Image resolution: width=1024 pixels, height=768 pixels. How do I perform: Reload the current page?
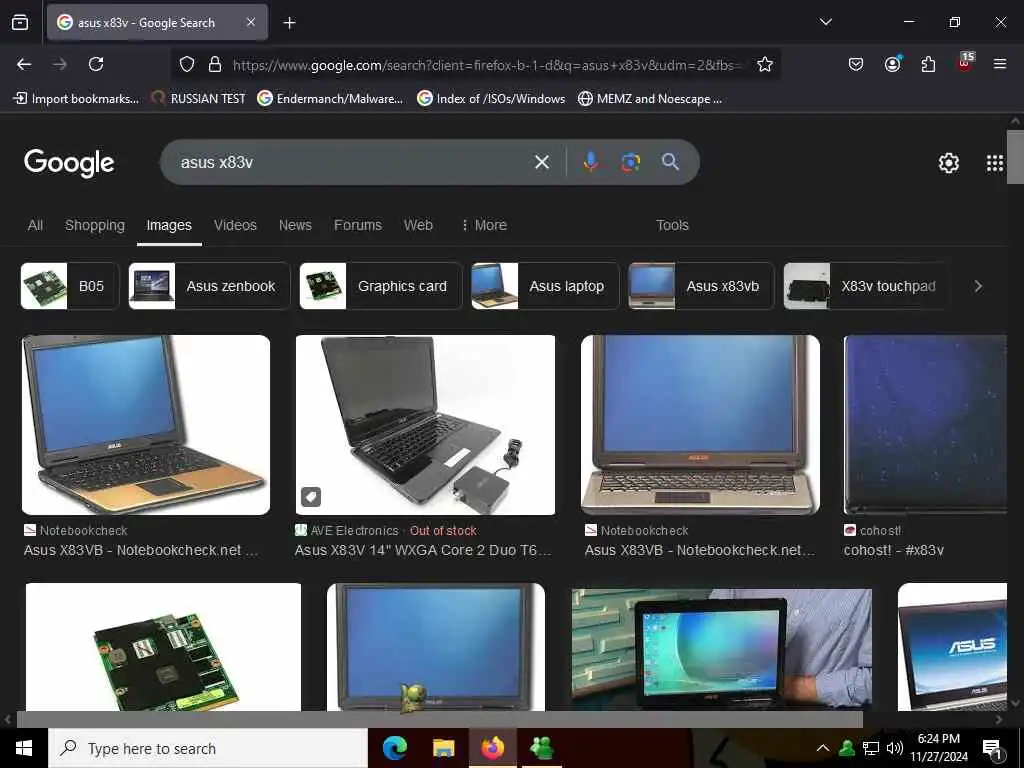(x=96, y=64)
